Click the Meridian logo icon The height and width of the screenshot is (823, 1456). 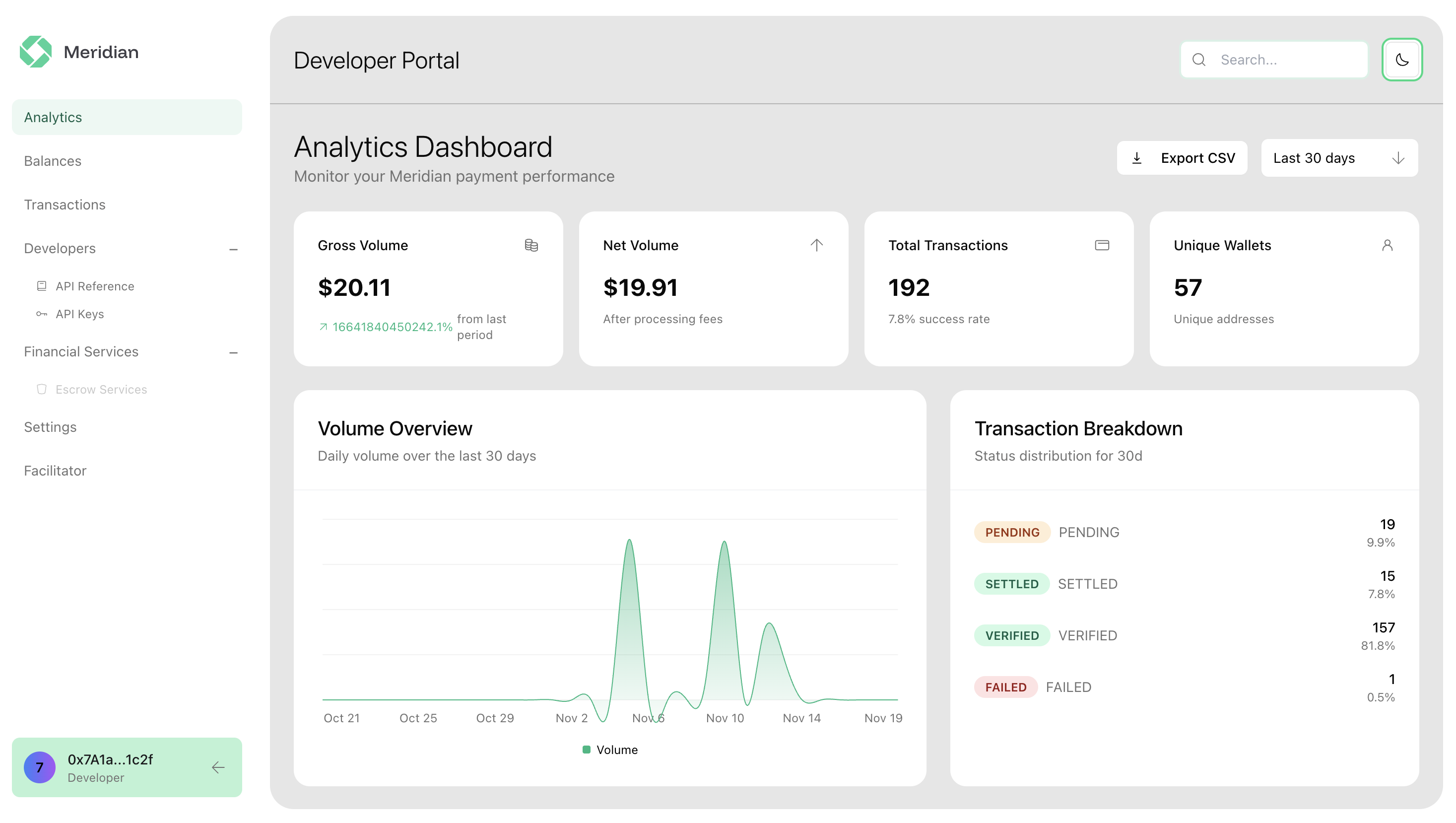click(35, 52)
